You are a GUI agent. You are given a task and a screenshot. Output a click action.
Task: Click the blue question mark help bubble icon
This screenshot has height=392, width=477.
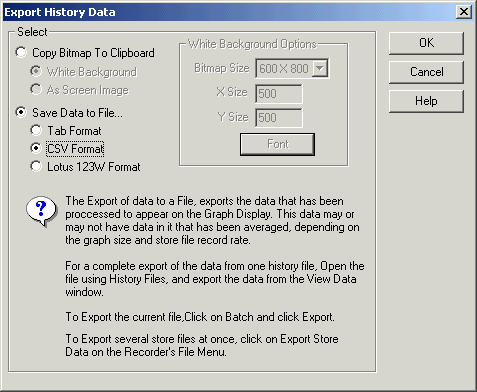(x=41, y=211)
